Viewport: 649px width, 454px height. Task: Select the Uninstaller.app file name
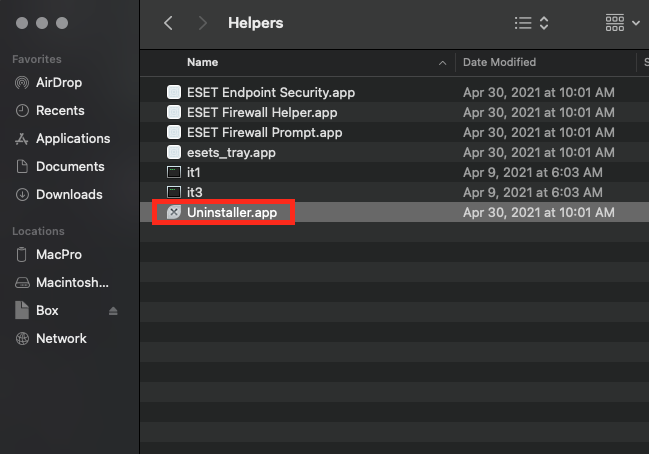[232, 212]
